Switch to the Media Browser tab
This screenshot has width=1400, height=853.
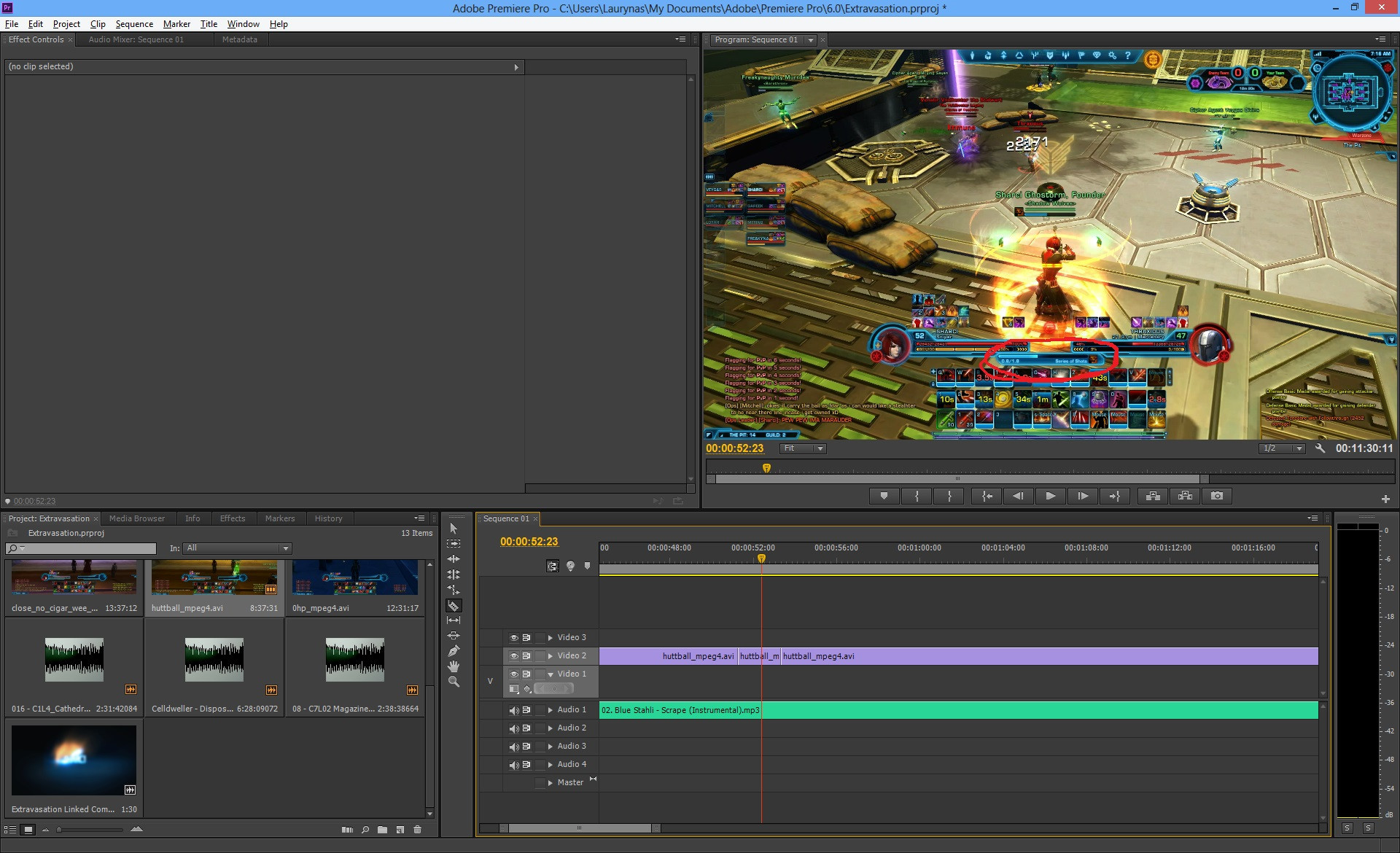click(x=137, y=519)
